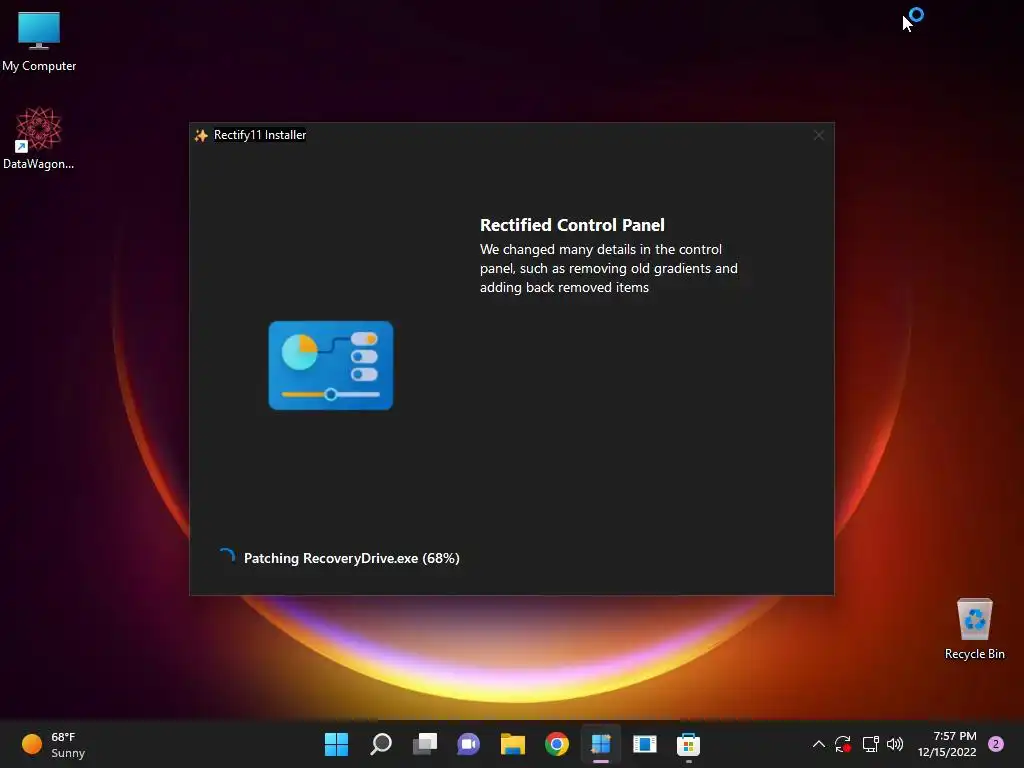This screenshot has height=768, width=1024.
Task: Open Microsoft Store from the taskbar
Action: [x=688, y=744]
